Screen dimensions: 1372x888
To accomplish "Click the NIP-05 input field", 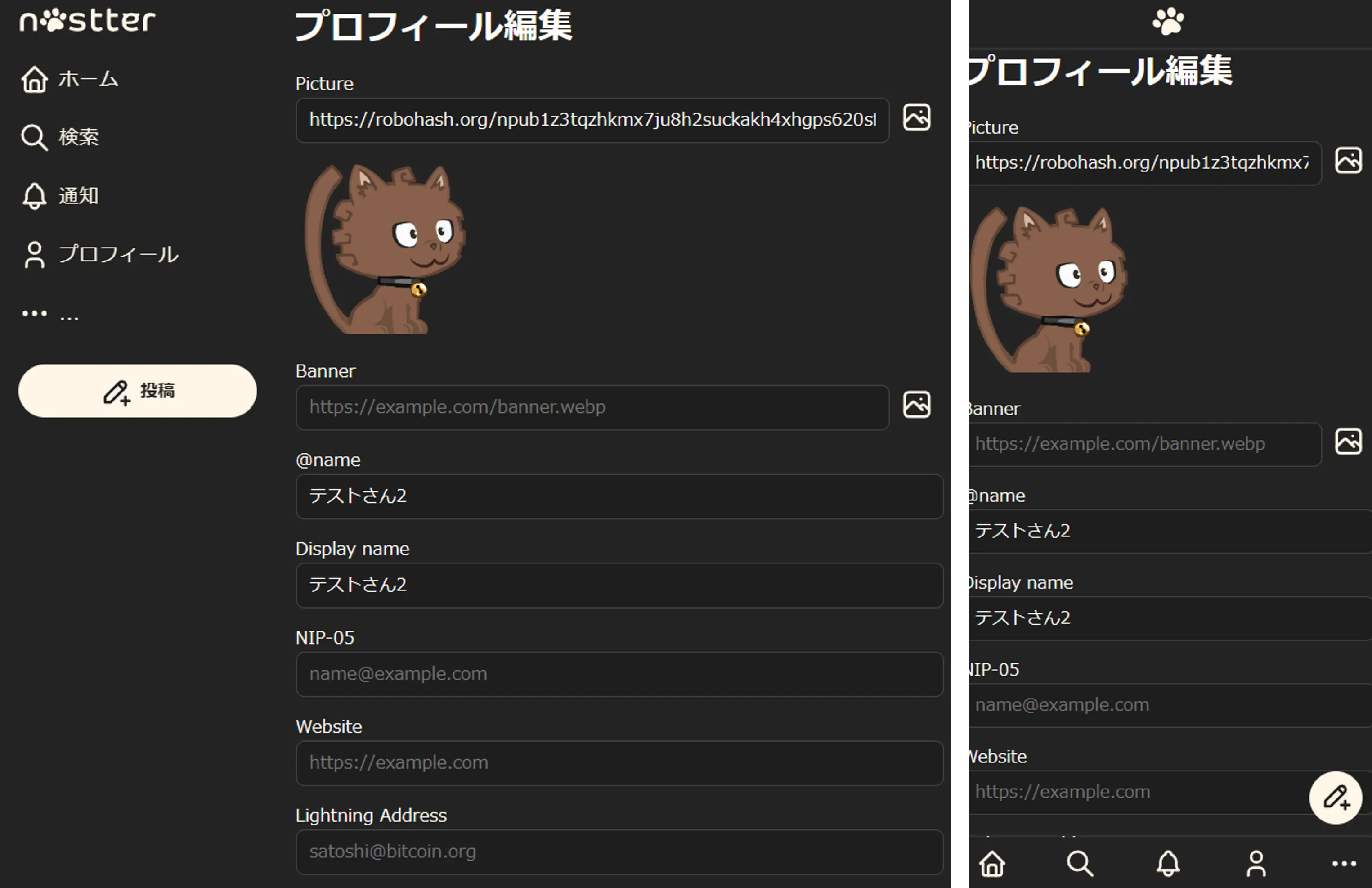I will pyautogui.click(x=619, y=673).
